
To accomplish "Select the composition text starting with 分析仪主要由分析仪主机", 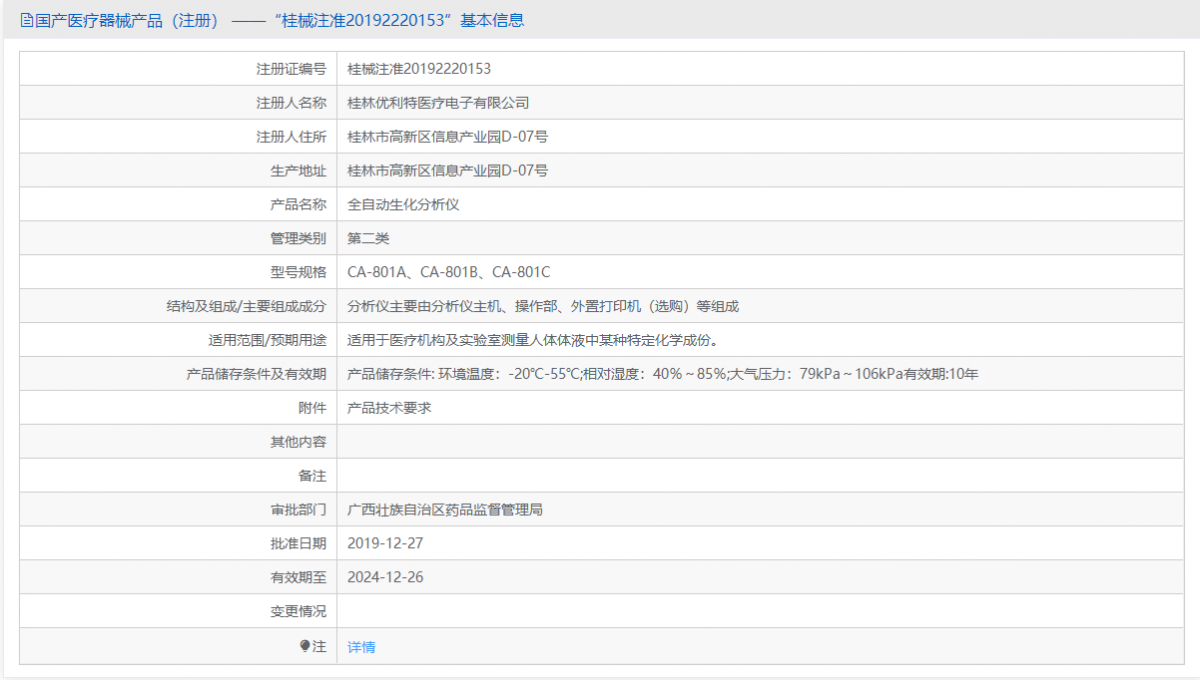I will coord(543,307).
